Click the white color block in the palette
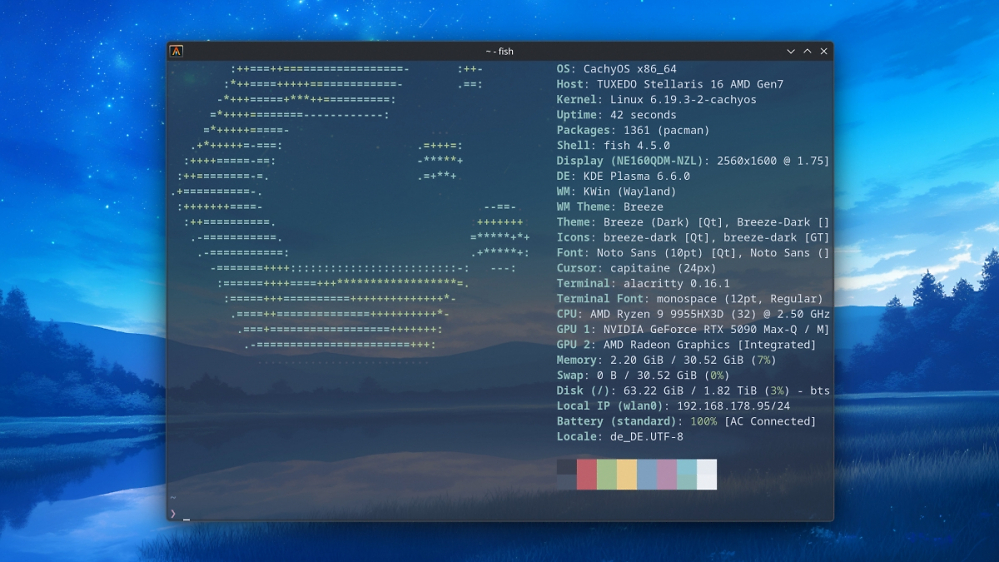Image resolution: width=999 pixels, height=562 pixels. pyautogui.click(x=707, y=474)
